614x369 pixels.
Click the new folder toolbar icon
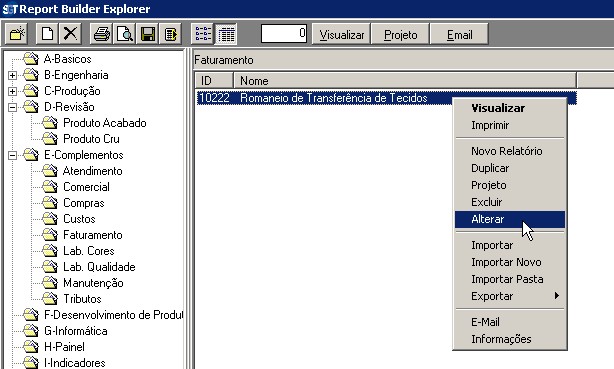[16, 34]
